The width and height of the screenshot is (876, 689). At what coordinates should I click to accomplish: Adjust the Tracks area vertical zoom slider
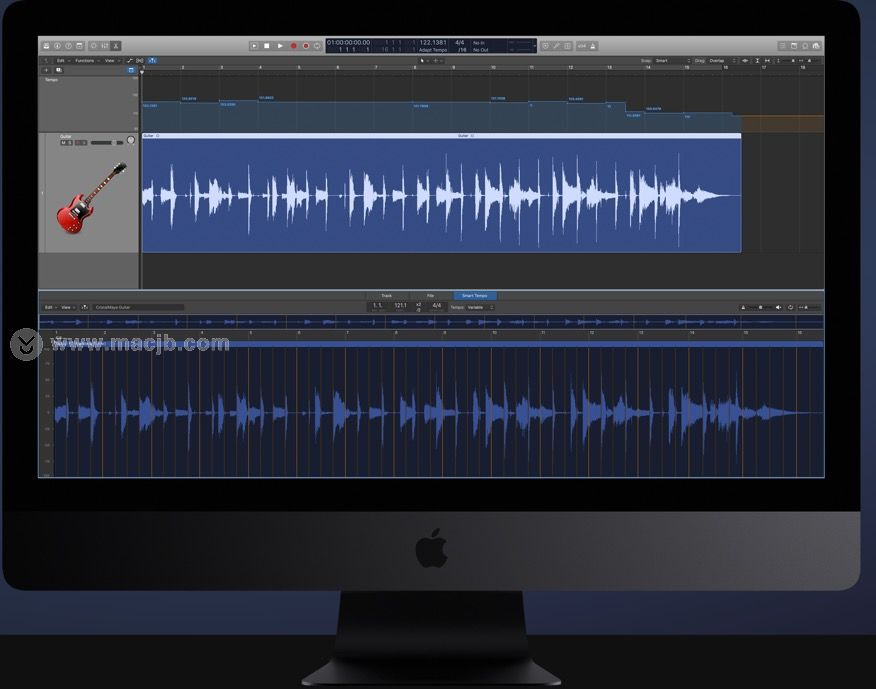pos(787,60)
